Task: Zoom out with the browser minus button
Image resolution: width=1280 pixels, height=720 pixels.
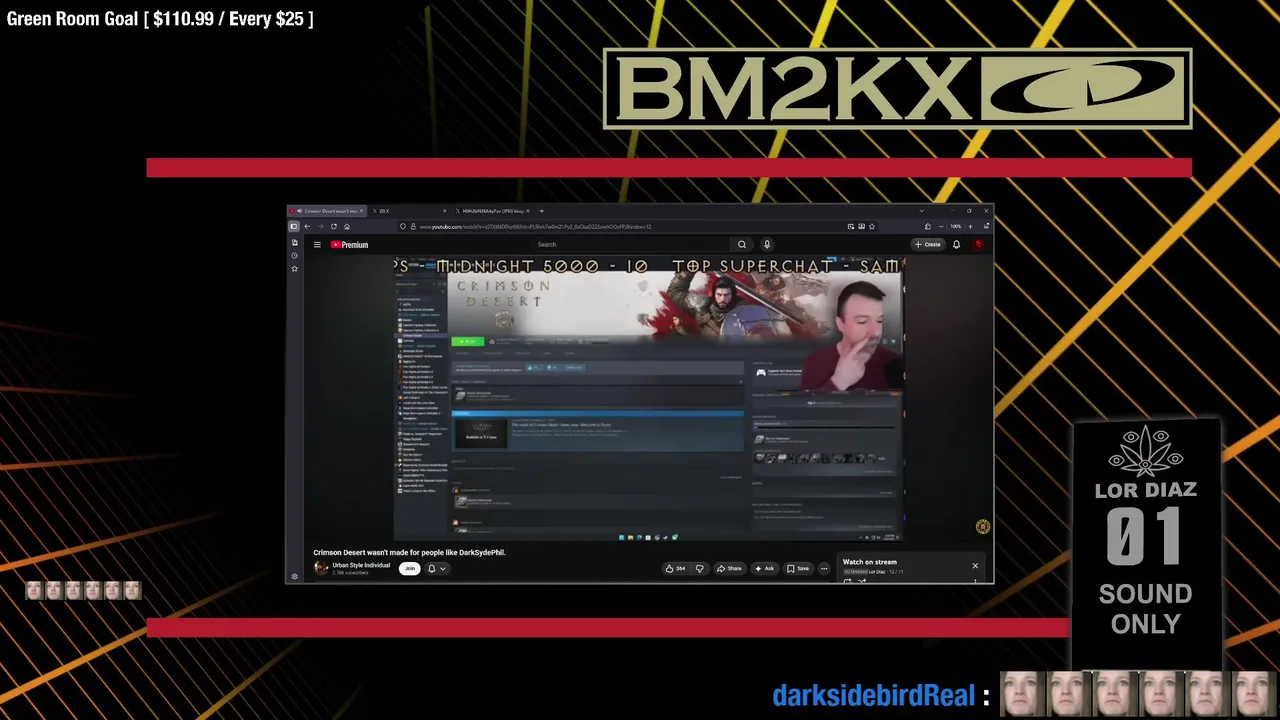Action: click(x=941, y=226)
